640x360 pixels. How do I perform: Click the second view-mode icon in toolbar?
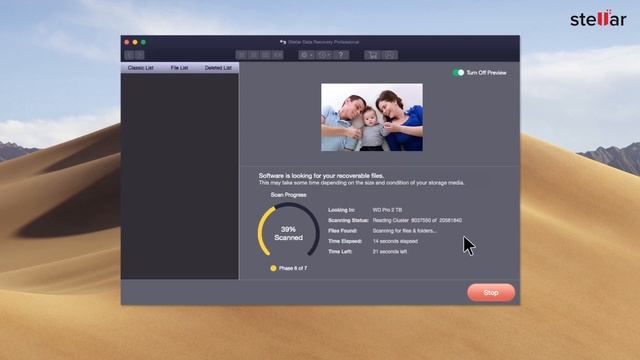pyautogui.click(x=253, y=55)
